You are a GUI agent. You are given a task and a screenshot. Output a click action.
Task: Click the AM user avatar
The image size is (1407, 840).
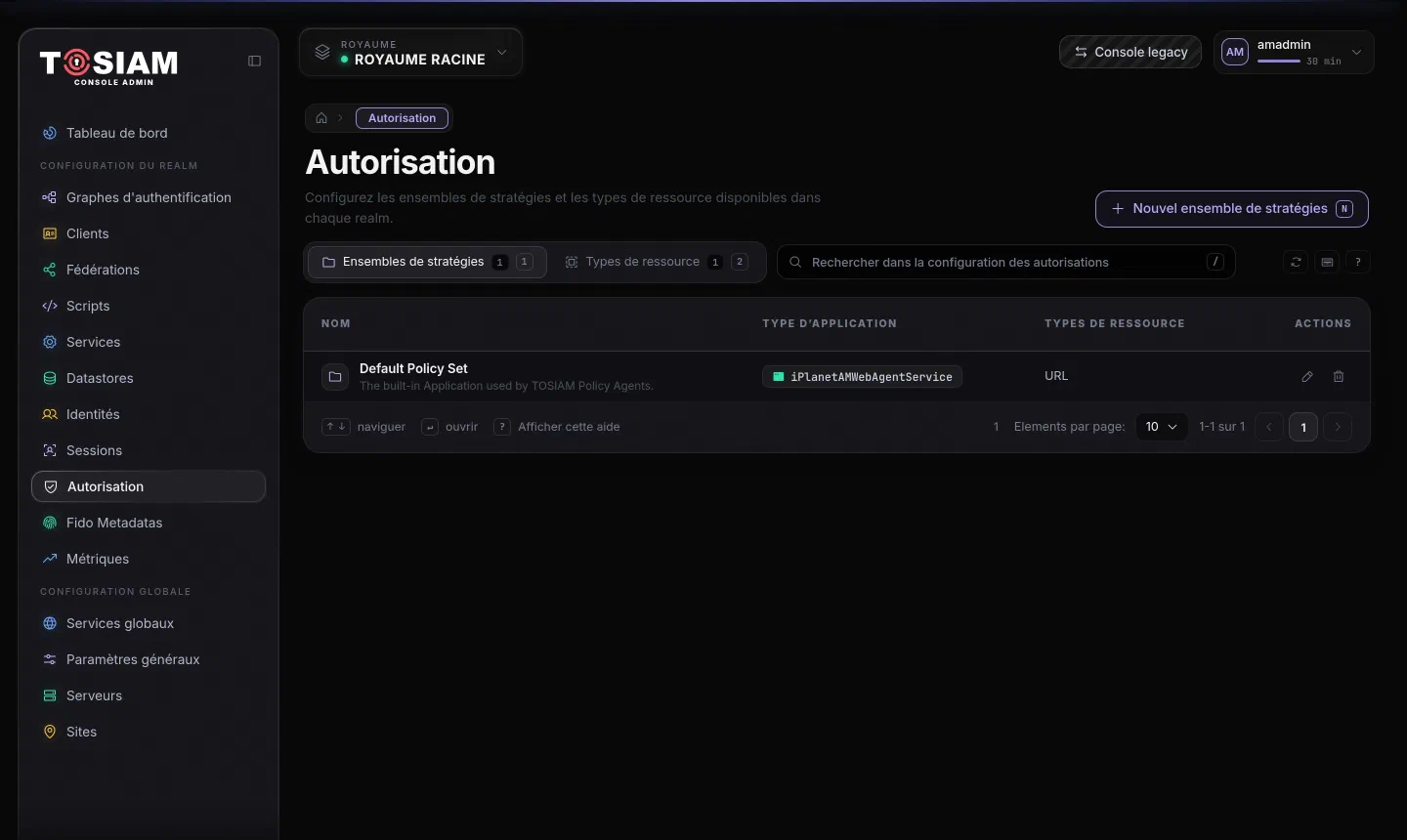pos(1235,52)
